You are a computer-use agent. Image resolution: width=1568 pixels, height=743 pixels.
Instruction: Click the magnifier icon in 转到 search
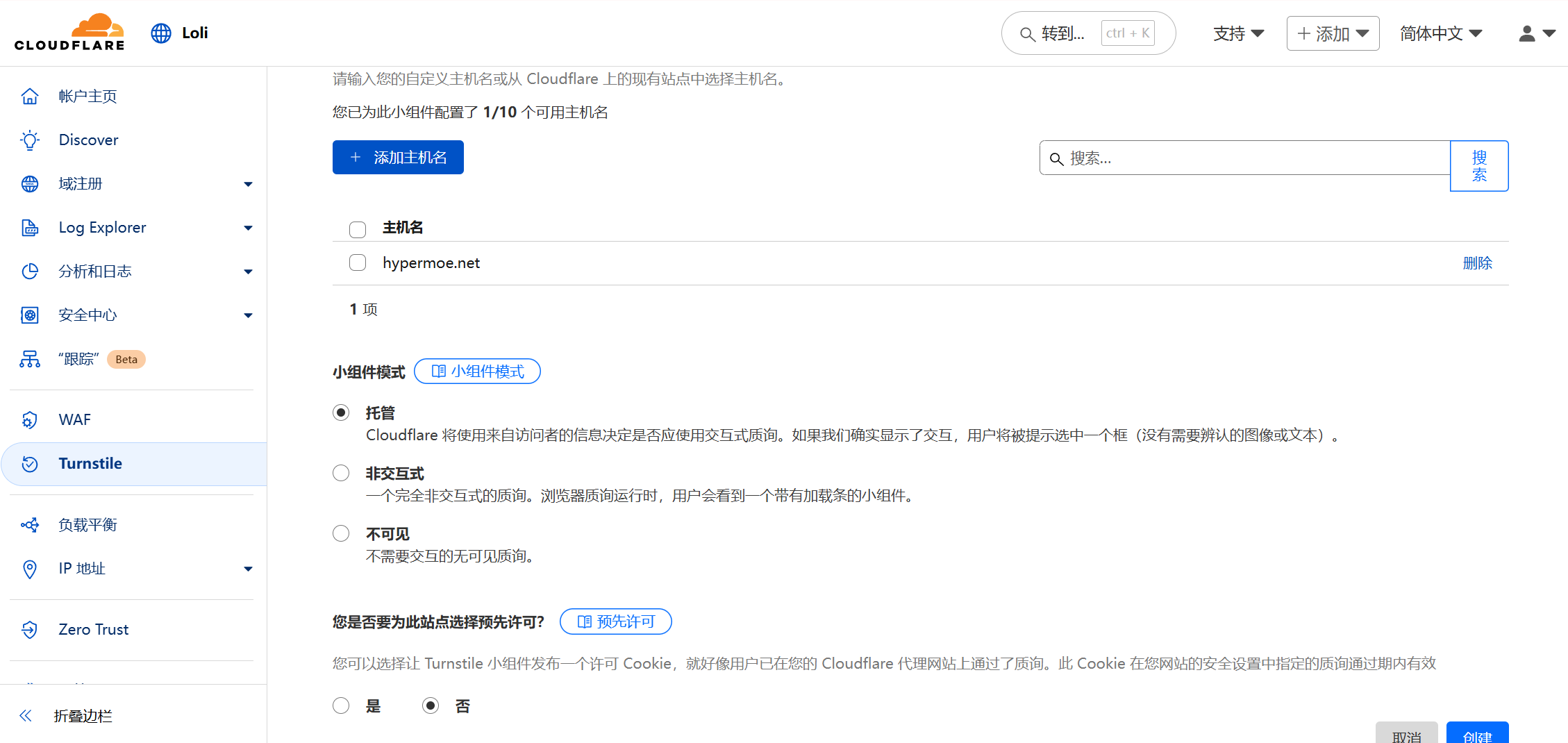1027,33
